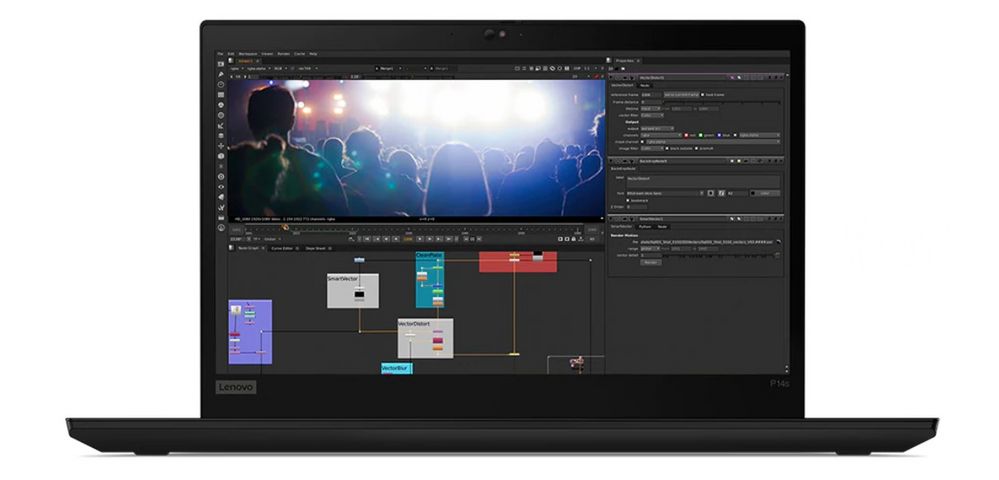
Task: Switch to the Python tab in SmartVector panel
Action: (x=645, y=227)
